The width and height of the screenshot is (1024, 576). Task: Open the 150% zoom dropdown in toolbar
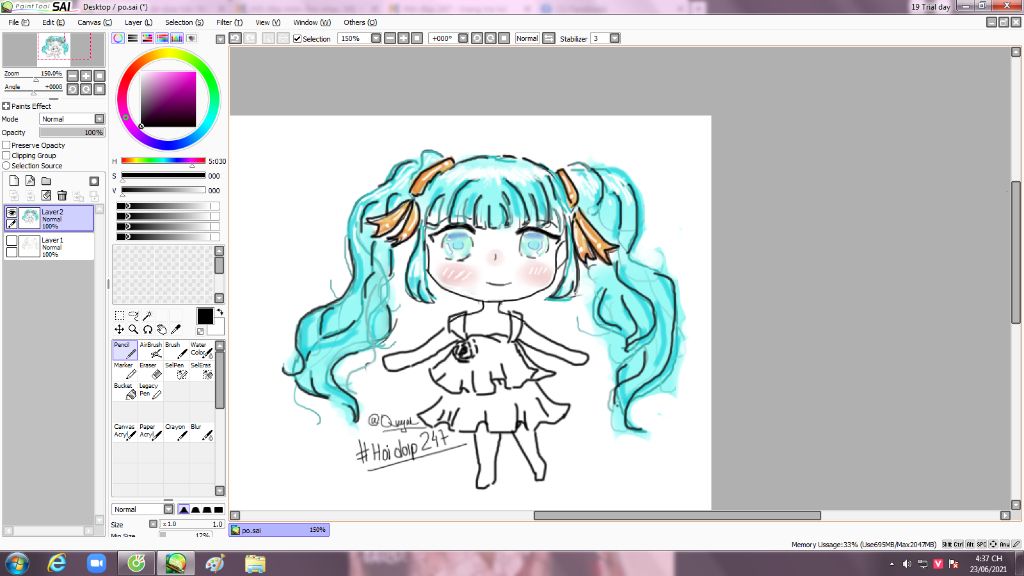pyautogui.click(x=376, y=39)
